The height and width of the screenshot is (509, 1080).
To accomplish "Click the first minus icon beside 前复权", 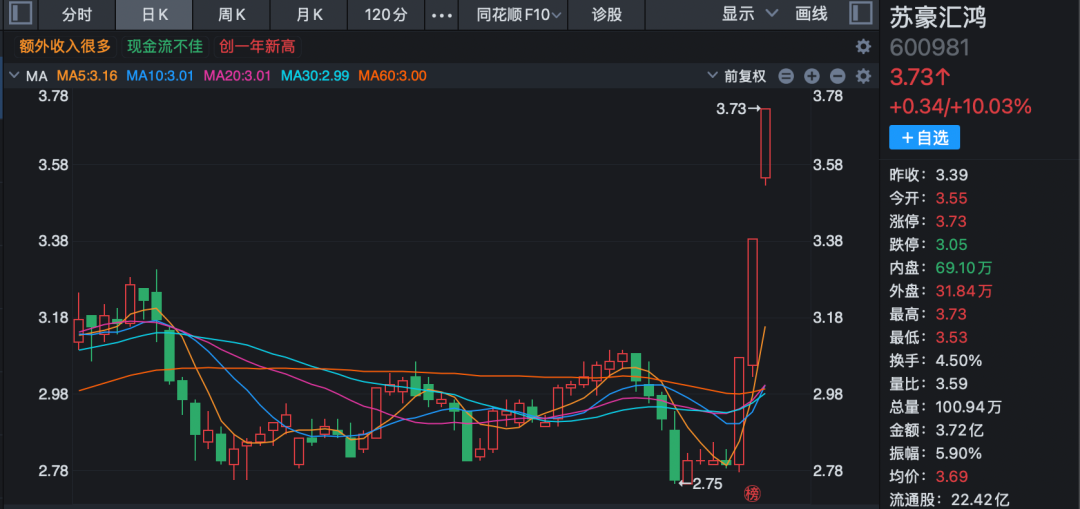I will (x=786, y=76).
